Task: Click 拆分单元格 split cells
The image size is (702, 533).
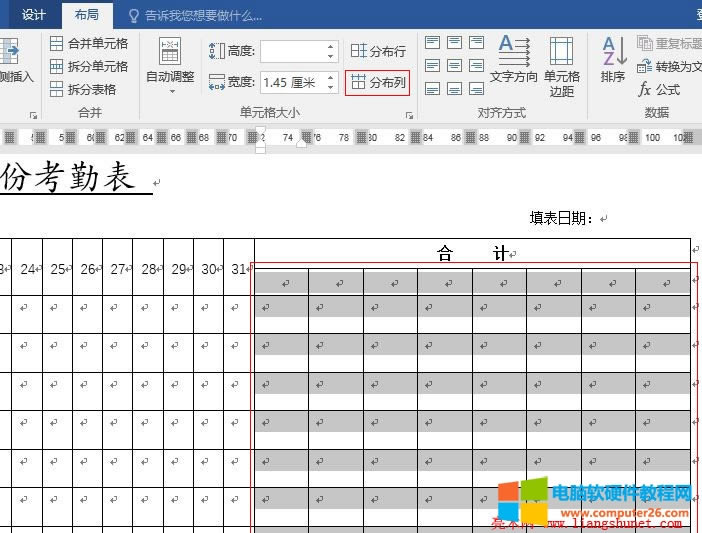Action: click(89, 66)
